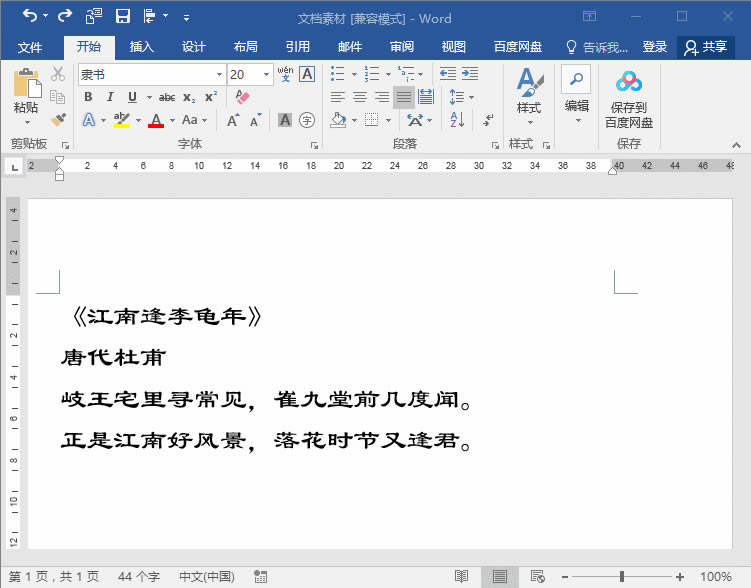Apply character border icon
Viewport: 751px width, 588px height.
click(x=307, y=74)
